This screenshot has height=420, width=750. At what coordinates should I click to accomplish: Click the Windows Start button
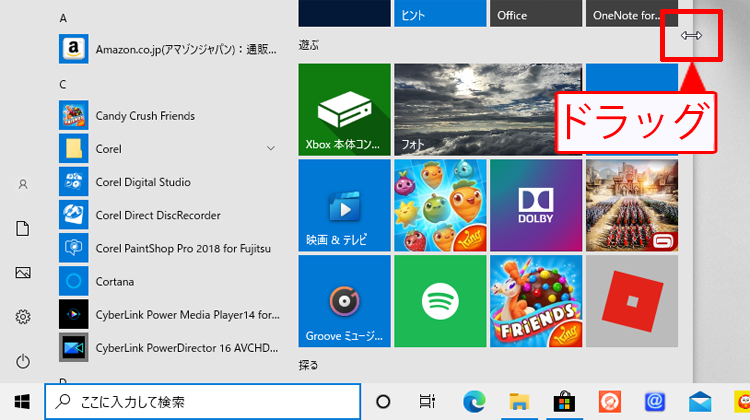(22, 402)
